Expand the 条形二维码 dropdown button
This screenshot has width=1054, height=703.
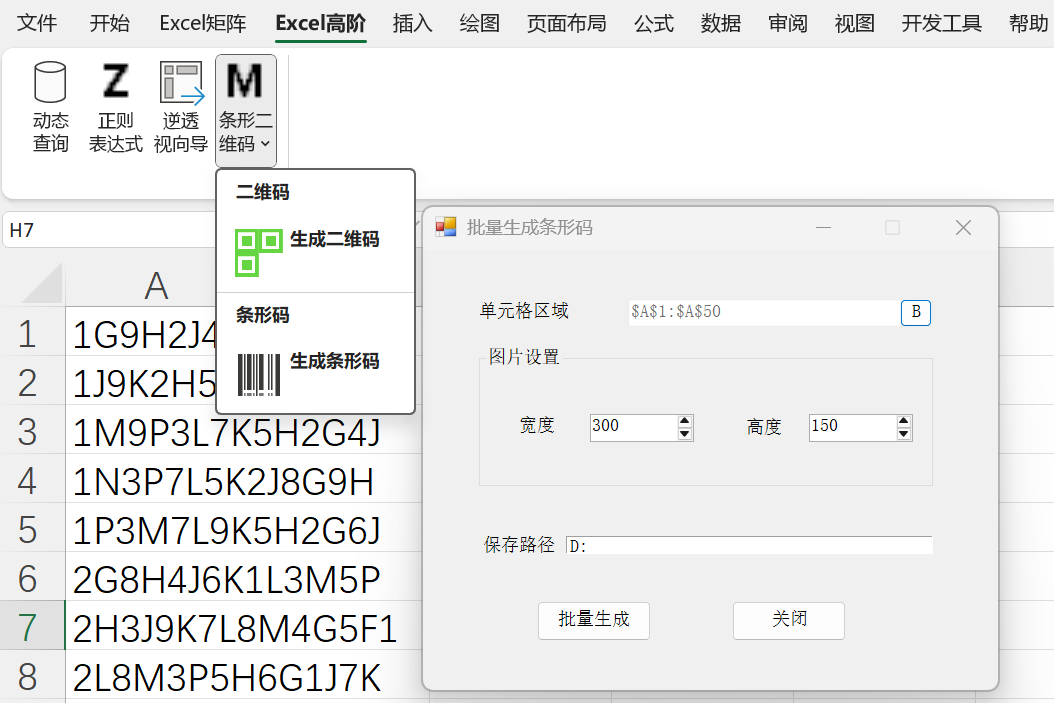(x=245, y=110)
